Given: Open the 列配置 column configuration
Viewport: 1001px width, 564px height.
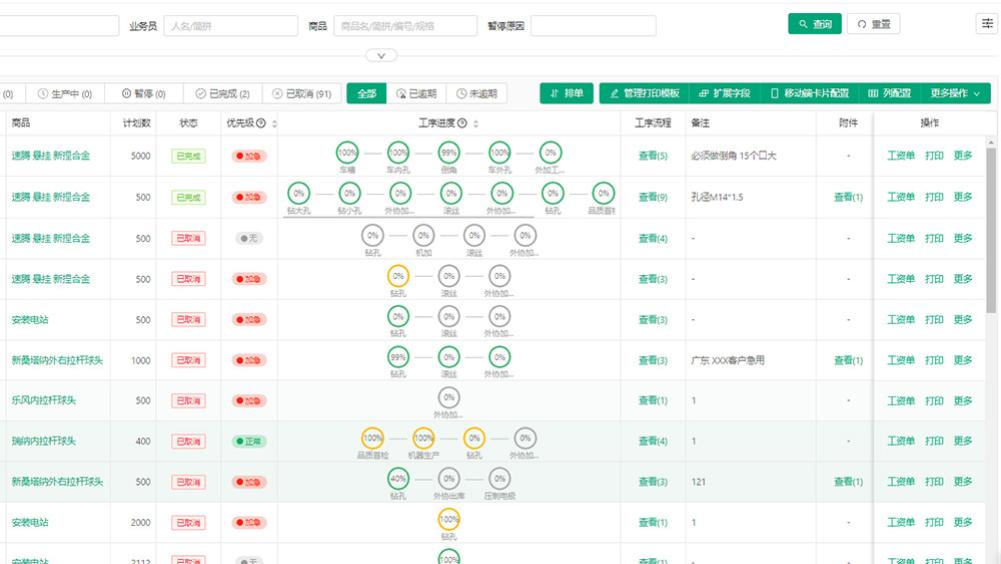Looking at the screenshot, I should point(889,93).
